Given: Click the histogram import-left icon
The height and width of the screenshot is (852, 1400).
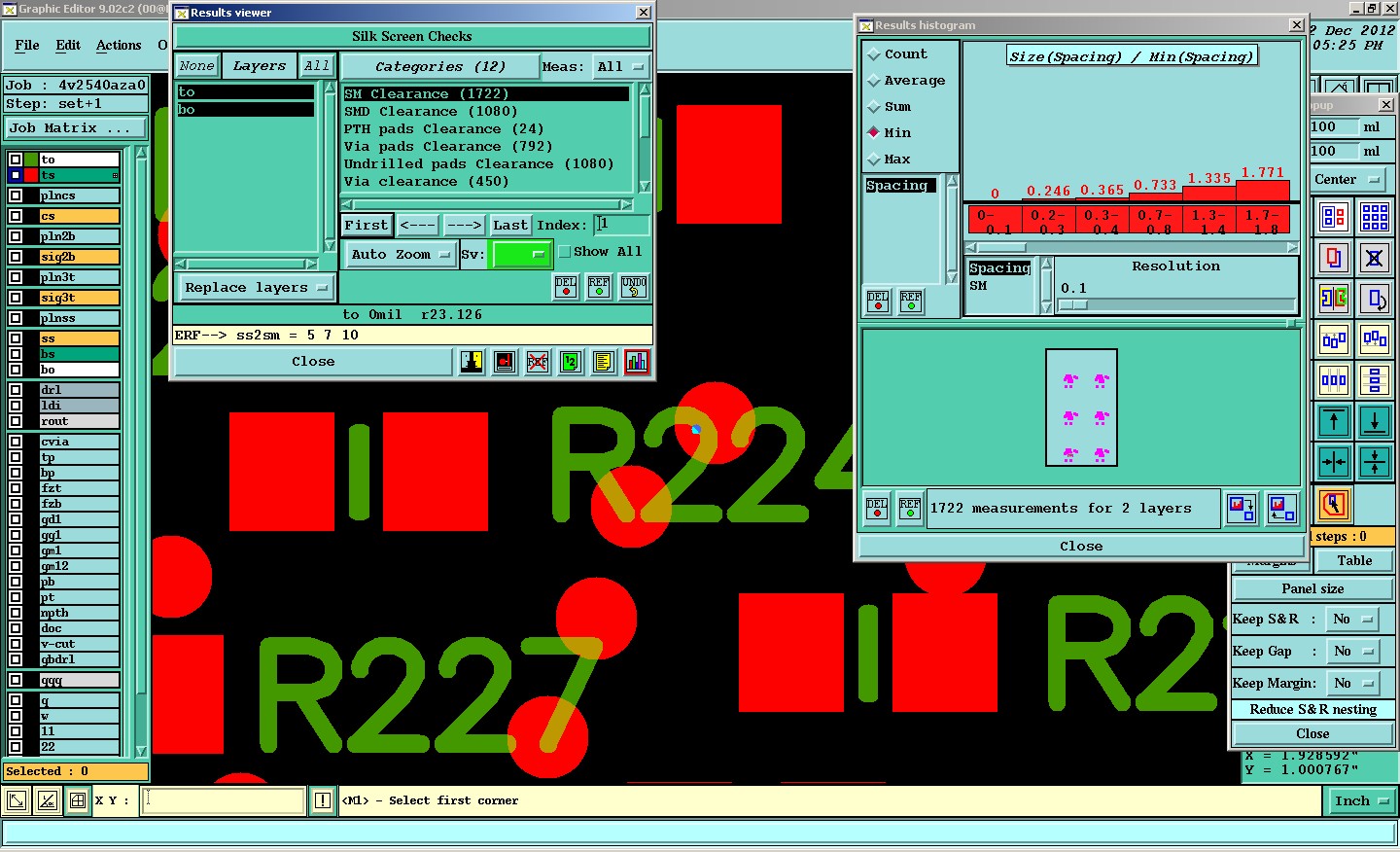Looking at the screenshot, I should [x=1282, y=509].
